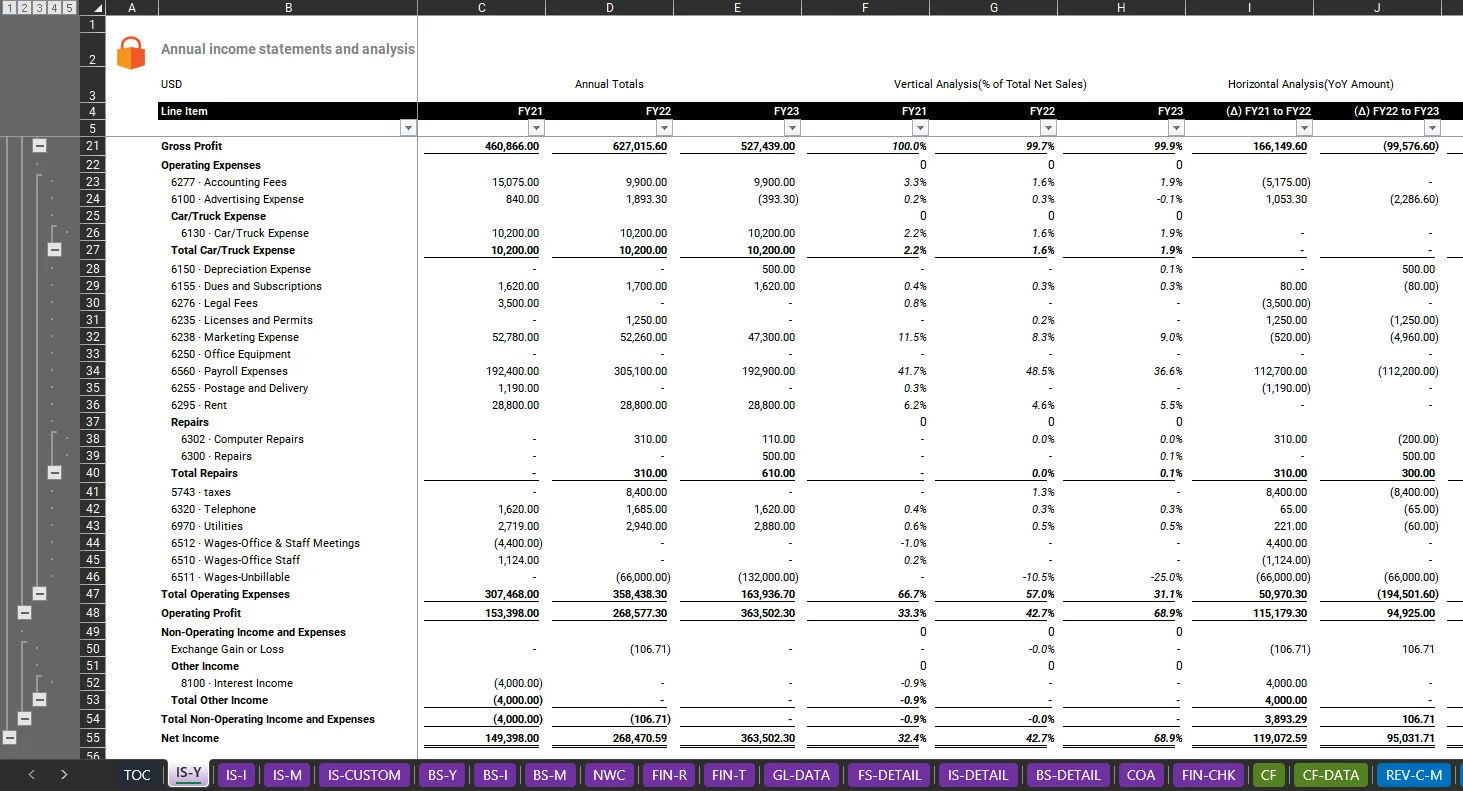Click '6511 · Wages-Unbillable' row label
This screenshot has width=1463, height=791.
click(x=231, y=577)
